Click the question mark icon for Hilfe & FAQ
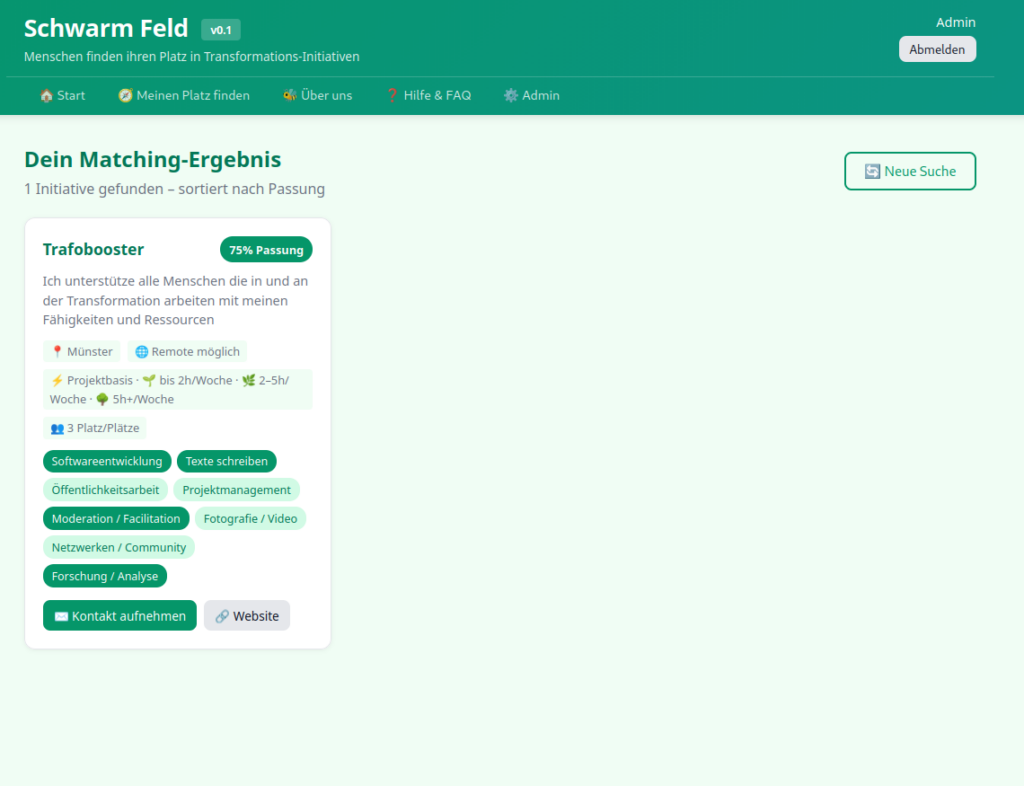 [392, 95]
